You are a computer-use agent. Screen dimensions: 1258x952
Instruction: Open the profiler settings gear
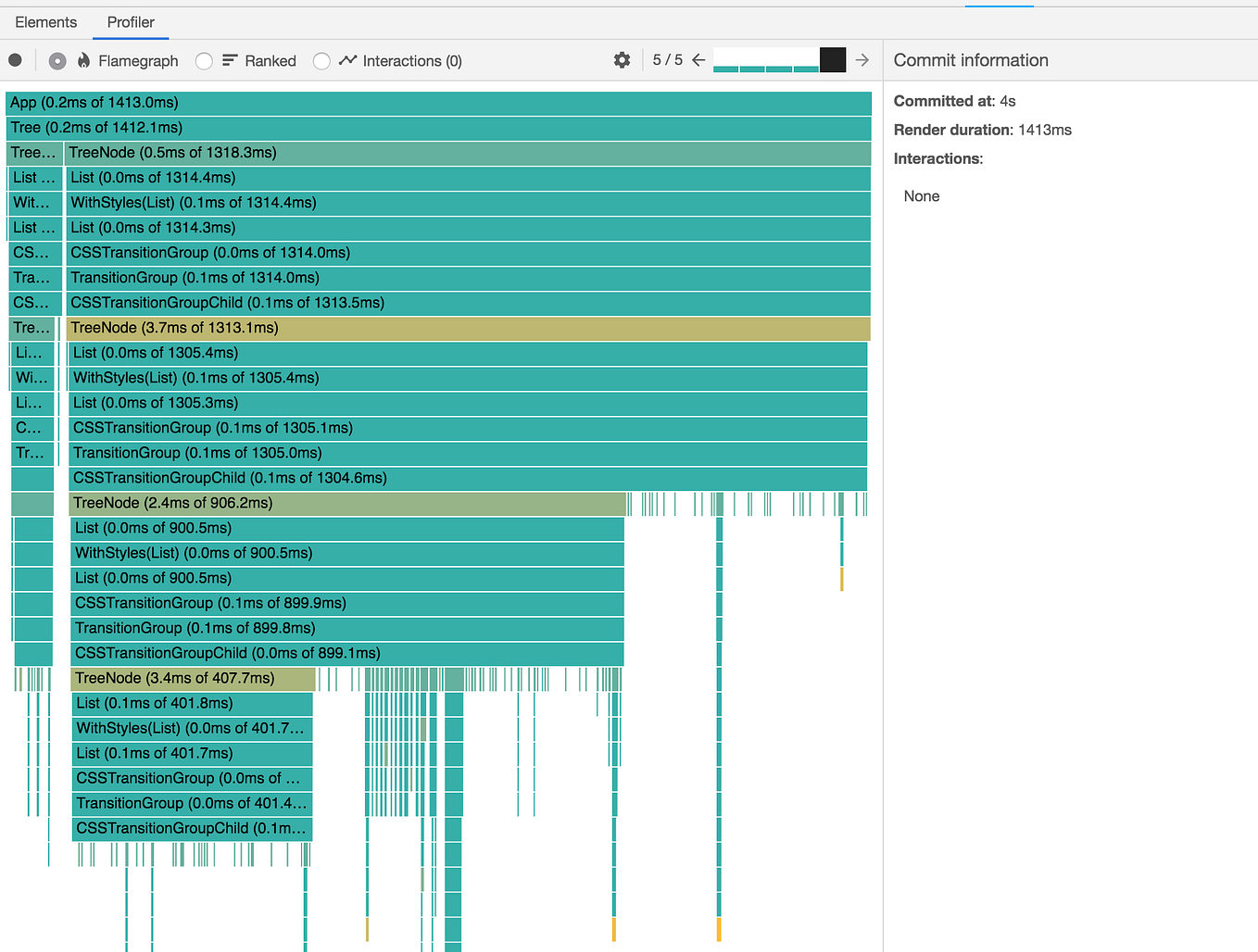[622, 60]
